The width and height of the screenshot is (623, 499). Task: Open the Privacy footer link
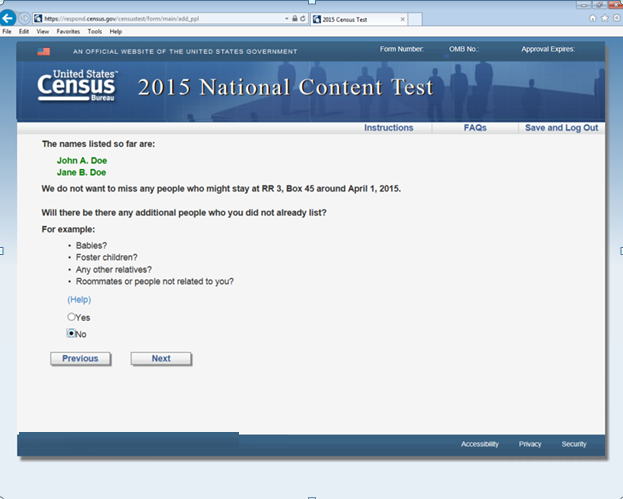tap(530, 444)
